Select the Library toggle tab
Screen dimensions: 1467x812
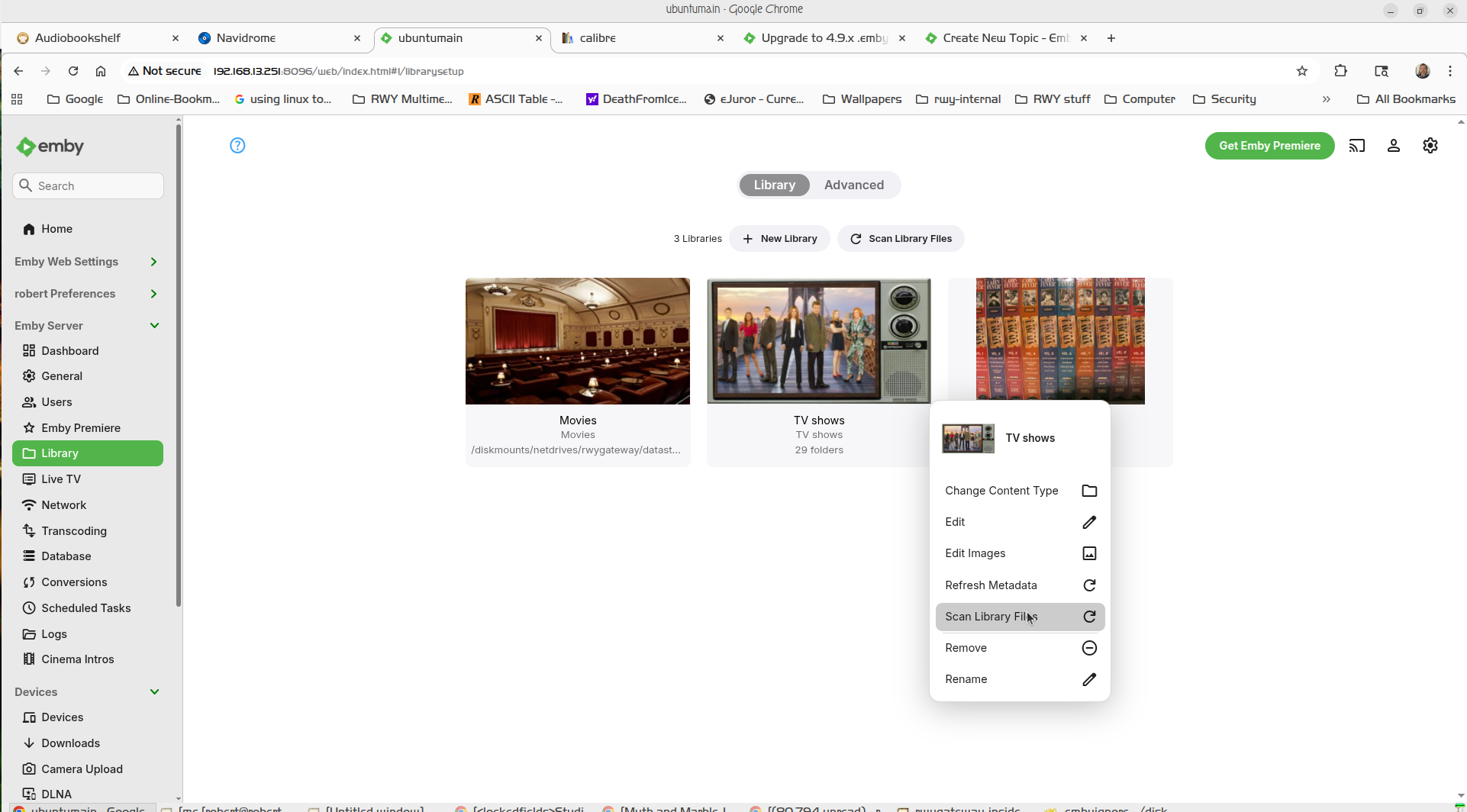pyautogui.click(x=774, y=185)
